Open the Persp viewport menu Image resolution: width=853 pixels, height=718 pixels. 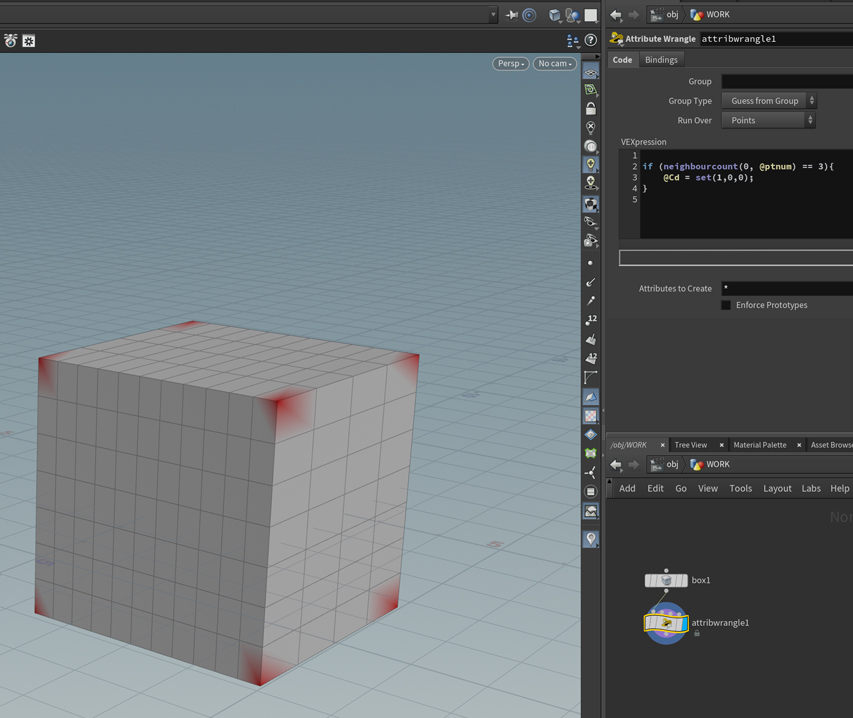tap(511, 64)
